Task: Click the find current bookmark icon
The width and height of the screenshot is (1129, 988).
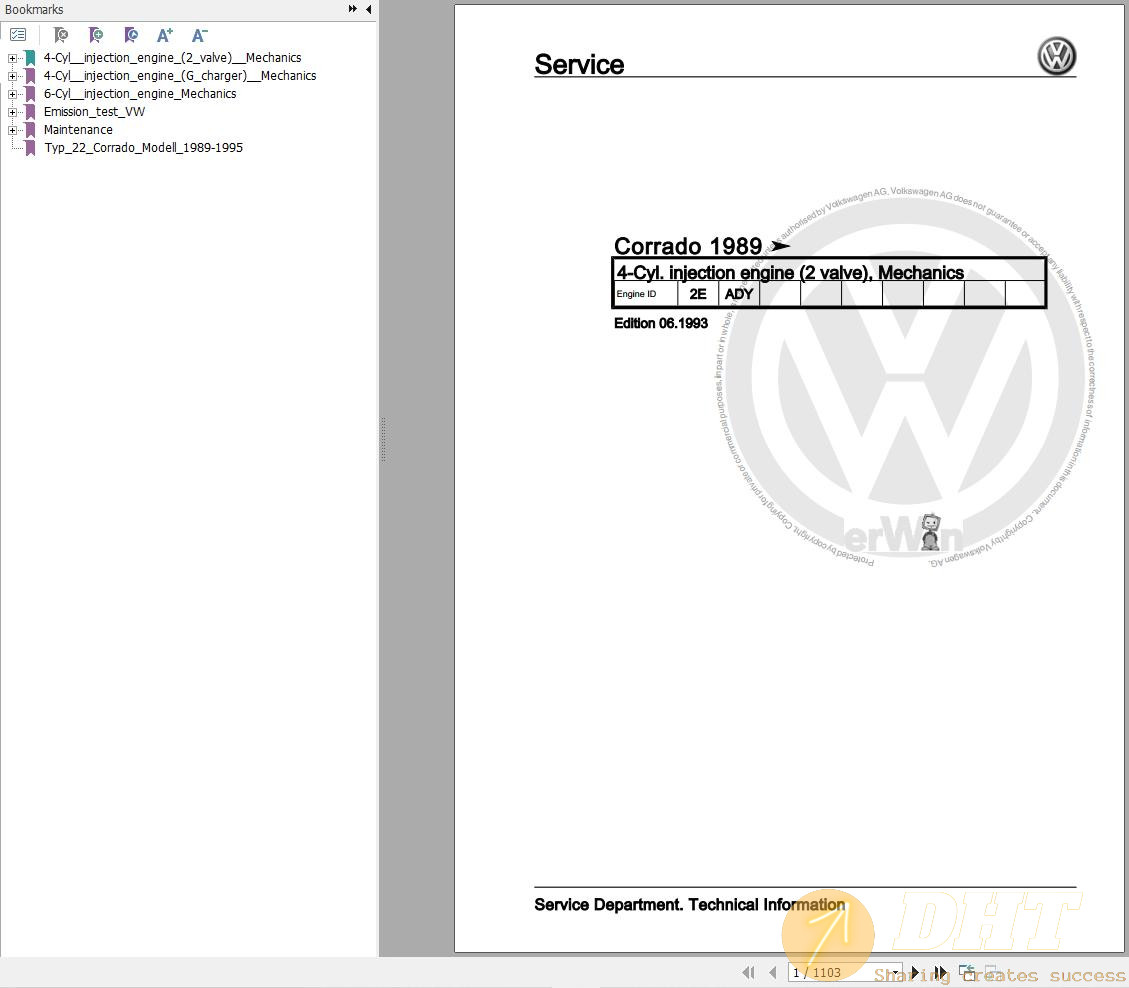Action: 130,35
